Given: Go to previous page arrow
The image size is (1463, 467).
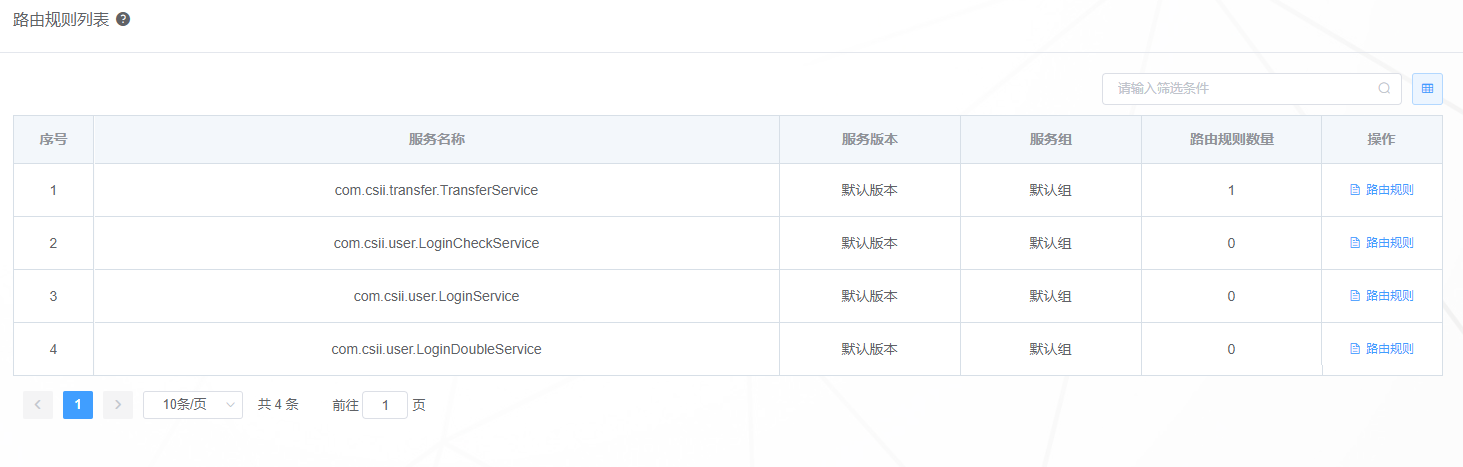Looking at the screenshot, I should point(38,405).
